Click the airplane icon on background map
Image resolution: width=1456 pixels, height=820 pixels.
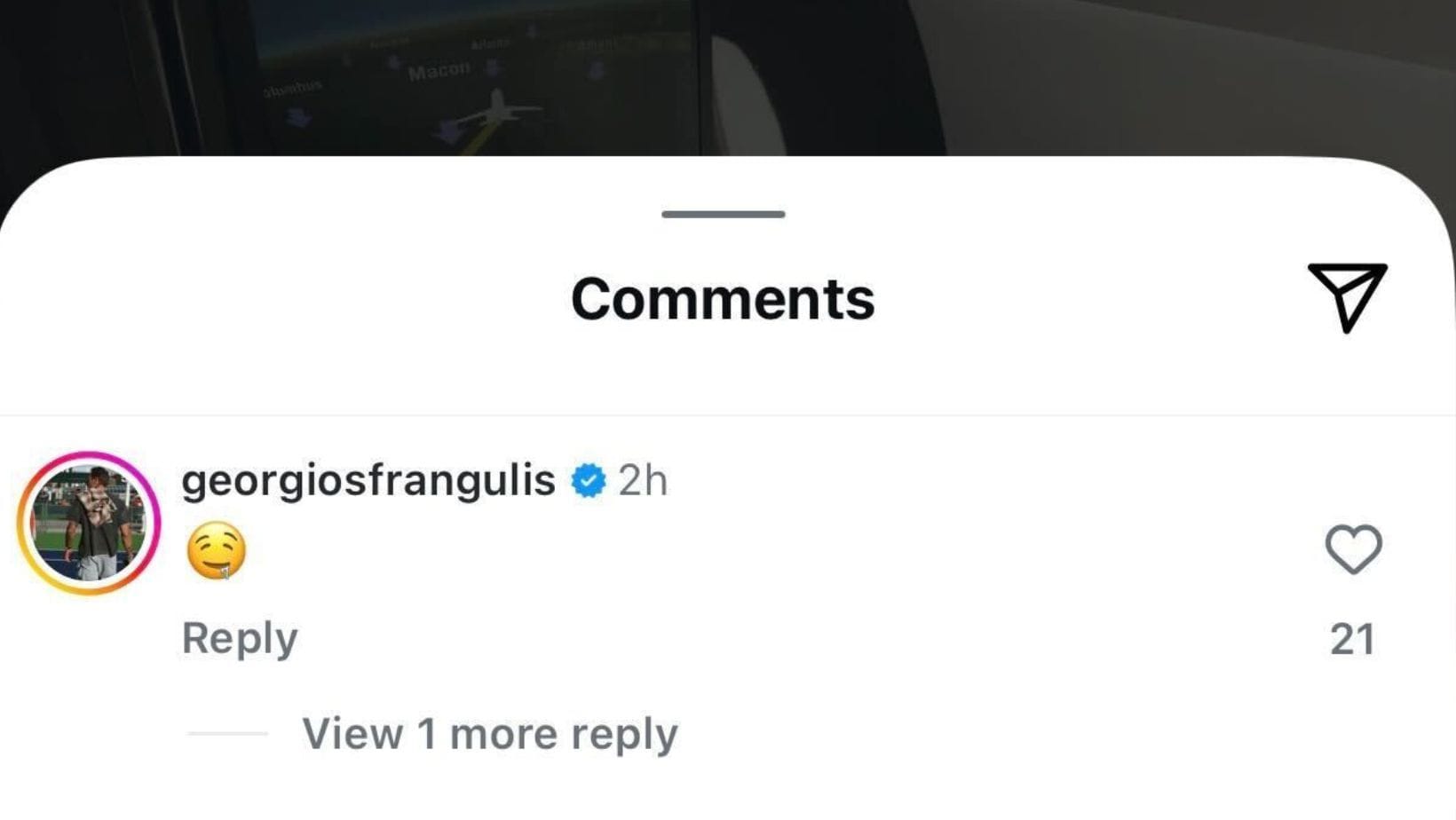pyautogui.click(x=497, y=110)
